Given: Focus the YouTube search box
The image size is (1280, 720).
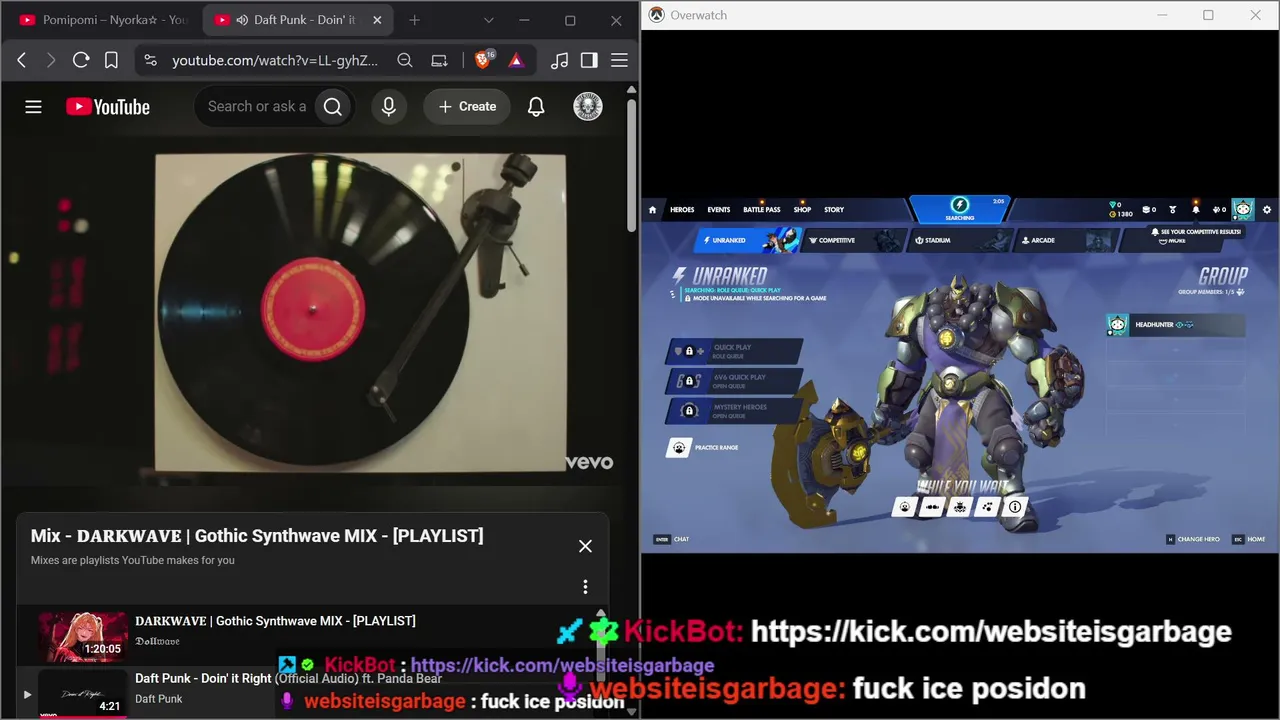Looking at the screenshot, I should tap(255, 106).
